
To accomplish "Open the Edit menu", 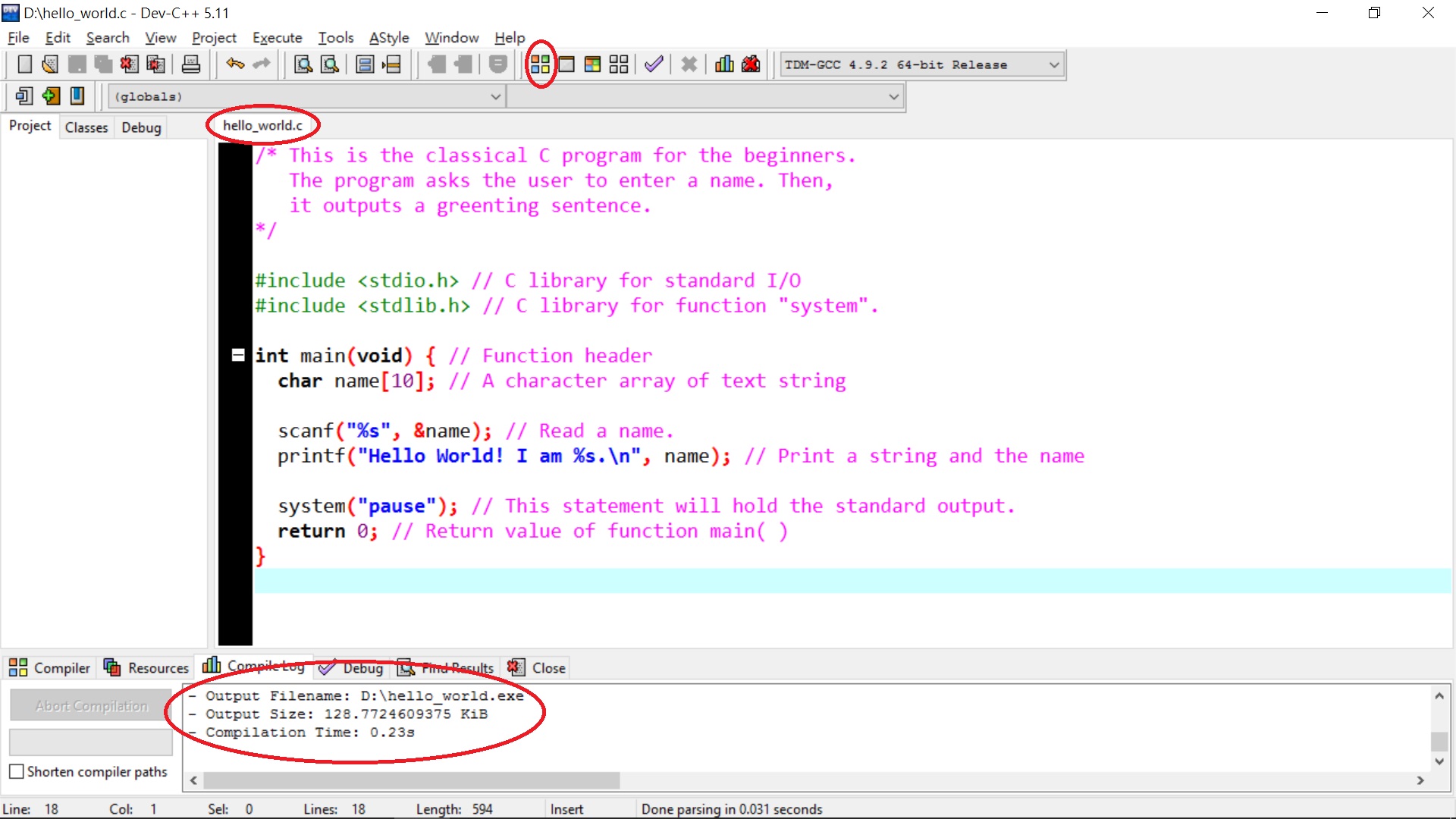I will pyautogui.click(x=58, y=37).
